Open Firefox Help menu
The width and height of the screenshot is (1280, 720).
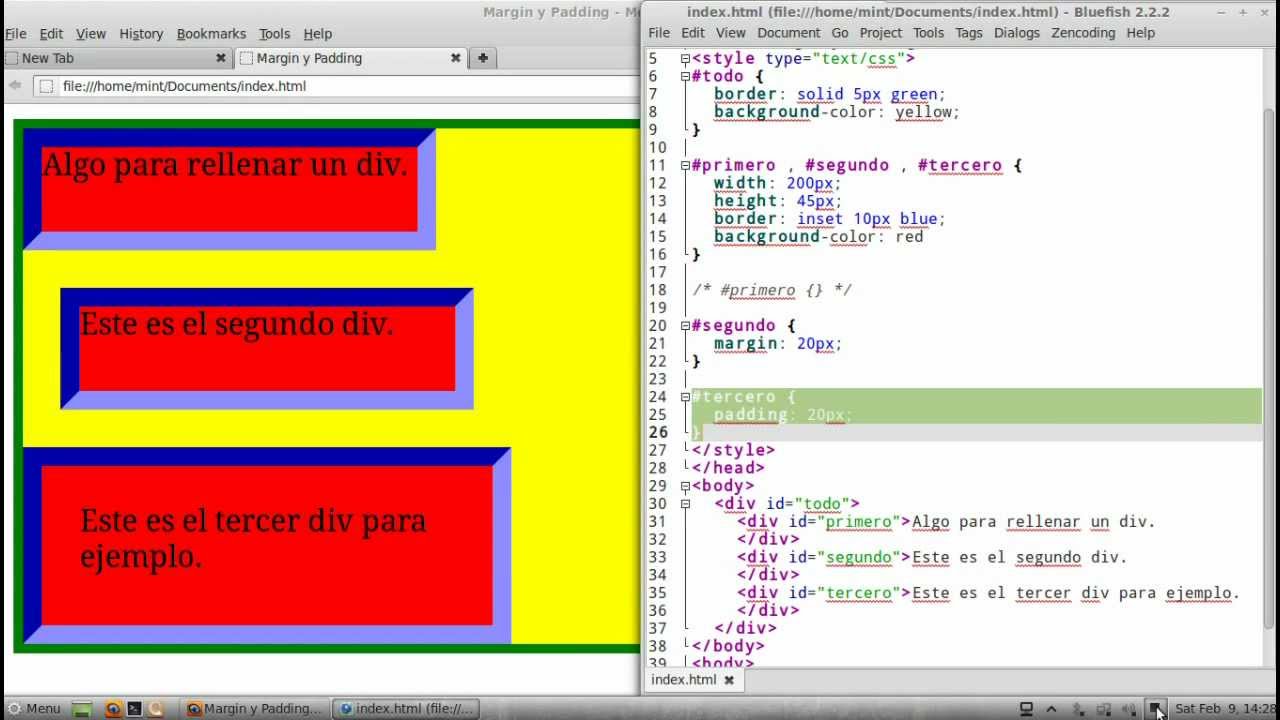coord(317,33)
